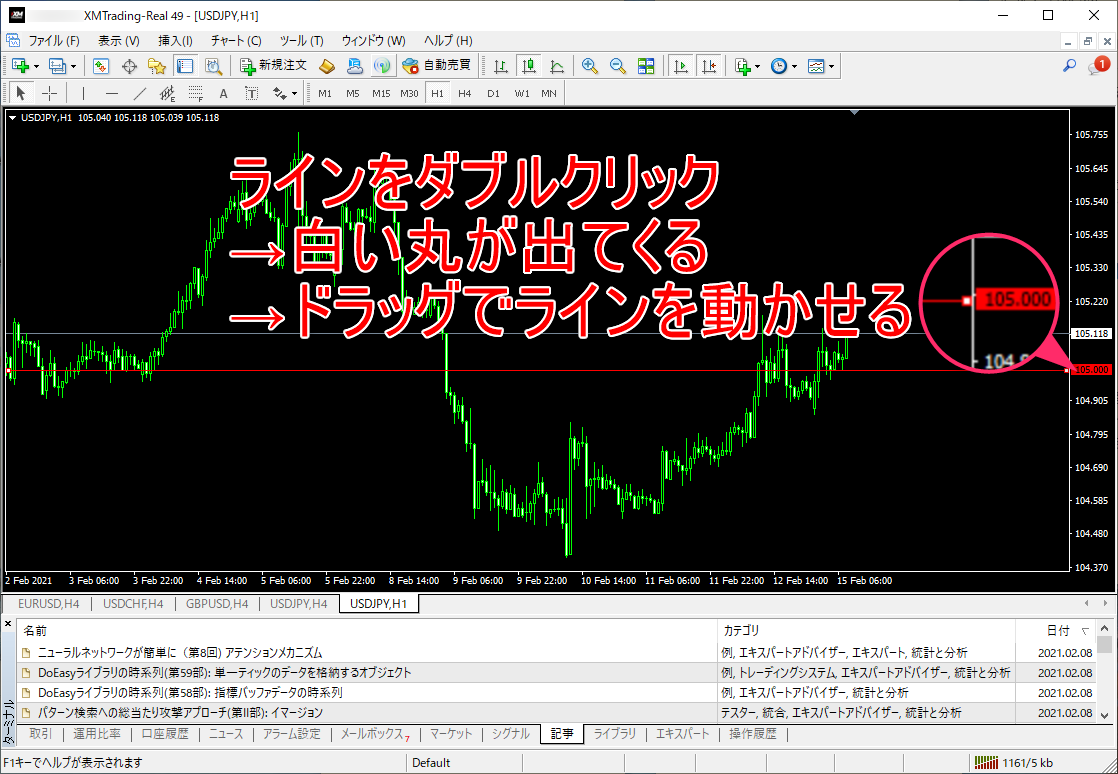Image resolution: width=1118 pixels, height=774 pixels.
Task: Switch to the EURUSD,H4 chart tab
Action: click(x=48, y=604)
